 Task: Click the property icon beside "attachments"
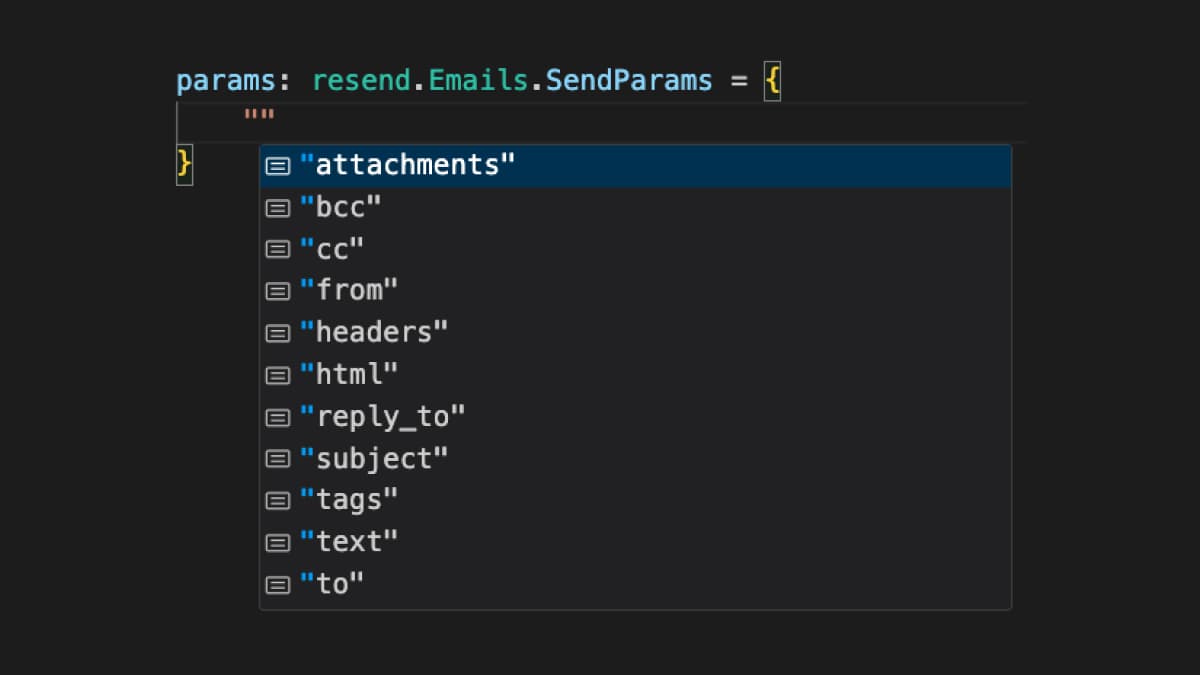pyautogui.click(x=277, y=165)
